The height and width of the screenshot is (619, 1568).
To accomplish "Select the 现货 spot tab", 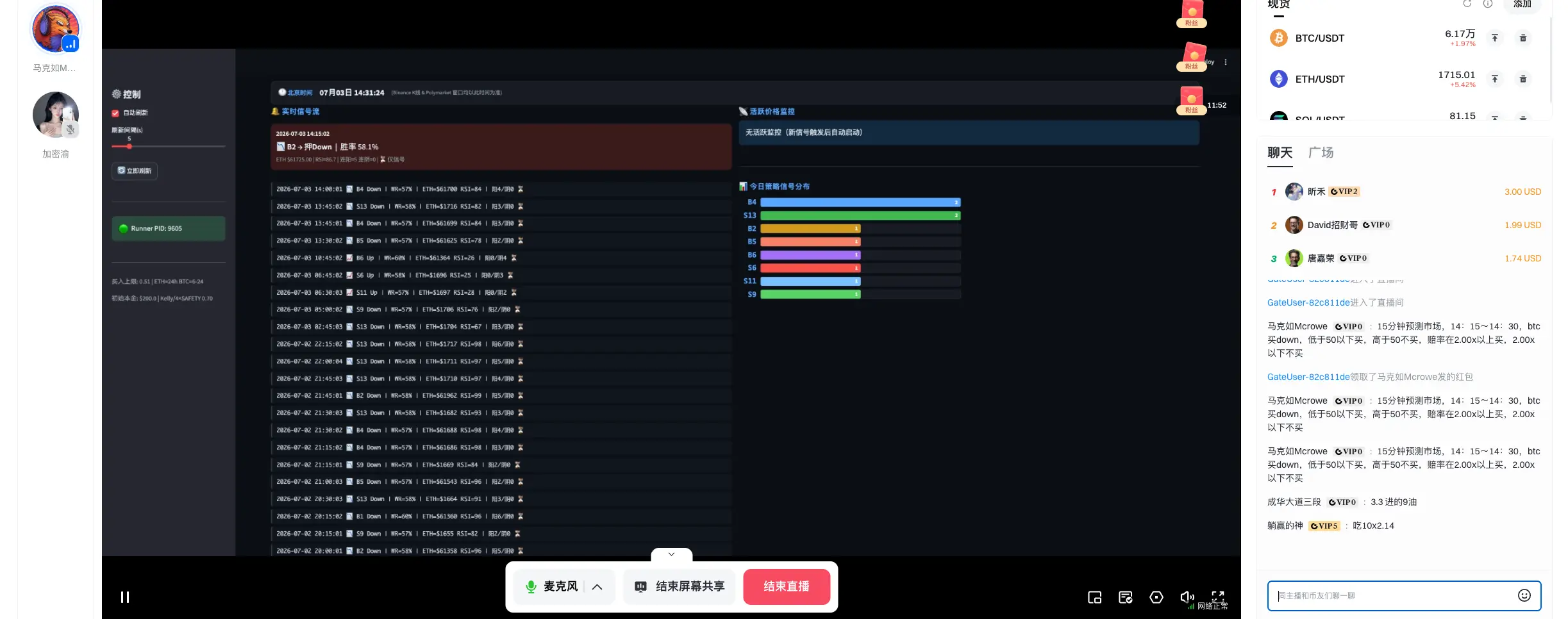I will tap(1279, 4).
